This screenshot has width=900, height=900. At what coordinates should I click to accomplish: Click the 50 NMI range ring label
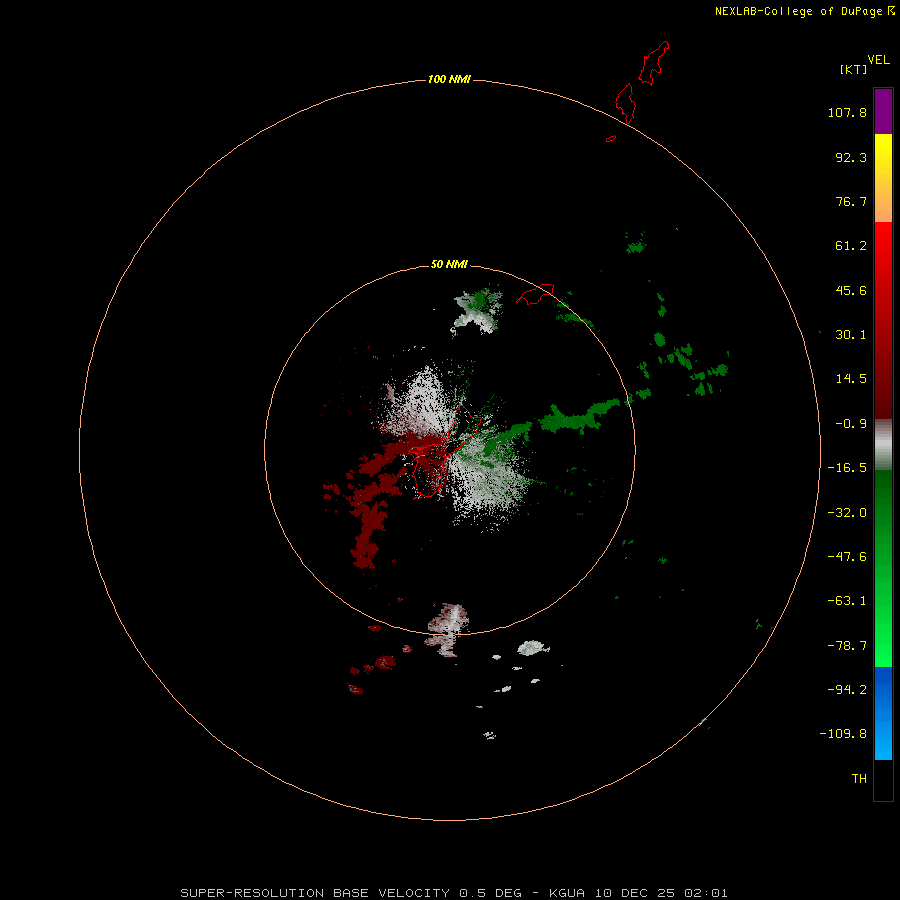coord(449,264)
